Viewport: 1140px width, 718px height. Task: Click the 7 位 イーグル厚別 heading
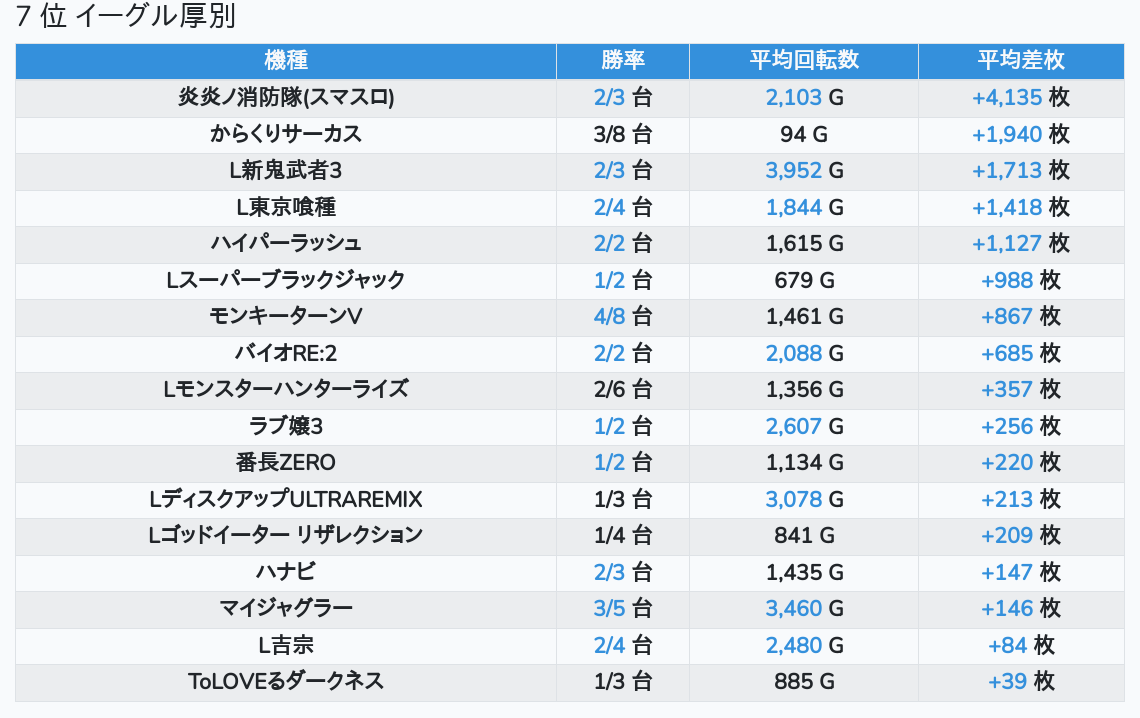126,18
